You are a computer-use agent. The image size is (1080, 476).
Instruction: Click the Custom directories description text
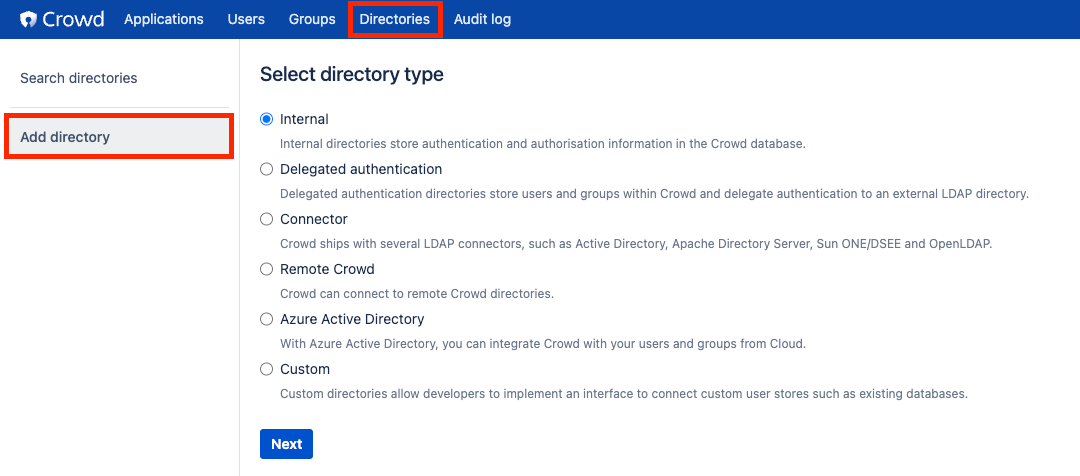(x=624, y=394)
